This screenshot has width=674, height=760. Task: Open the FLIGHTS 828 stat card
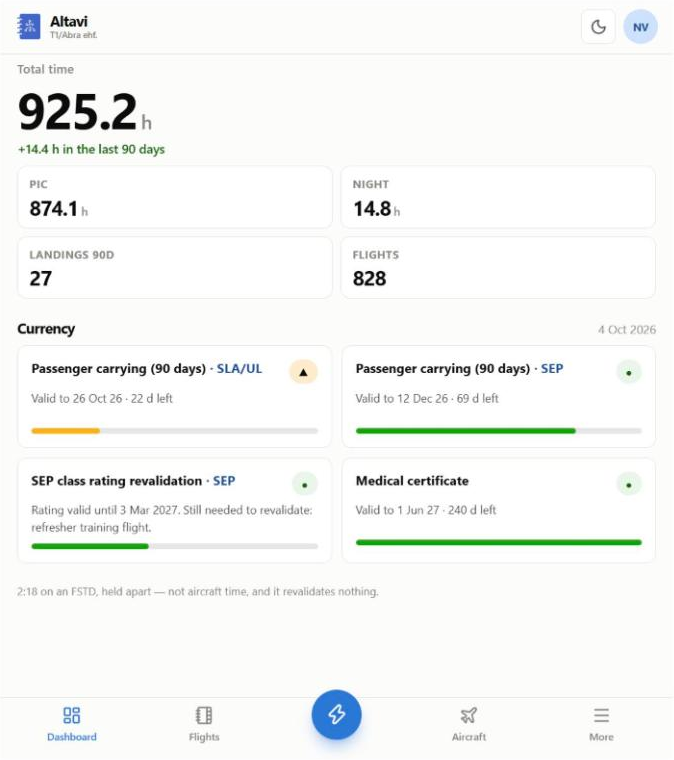pos(498,268)
